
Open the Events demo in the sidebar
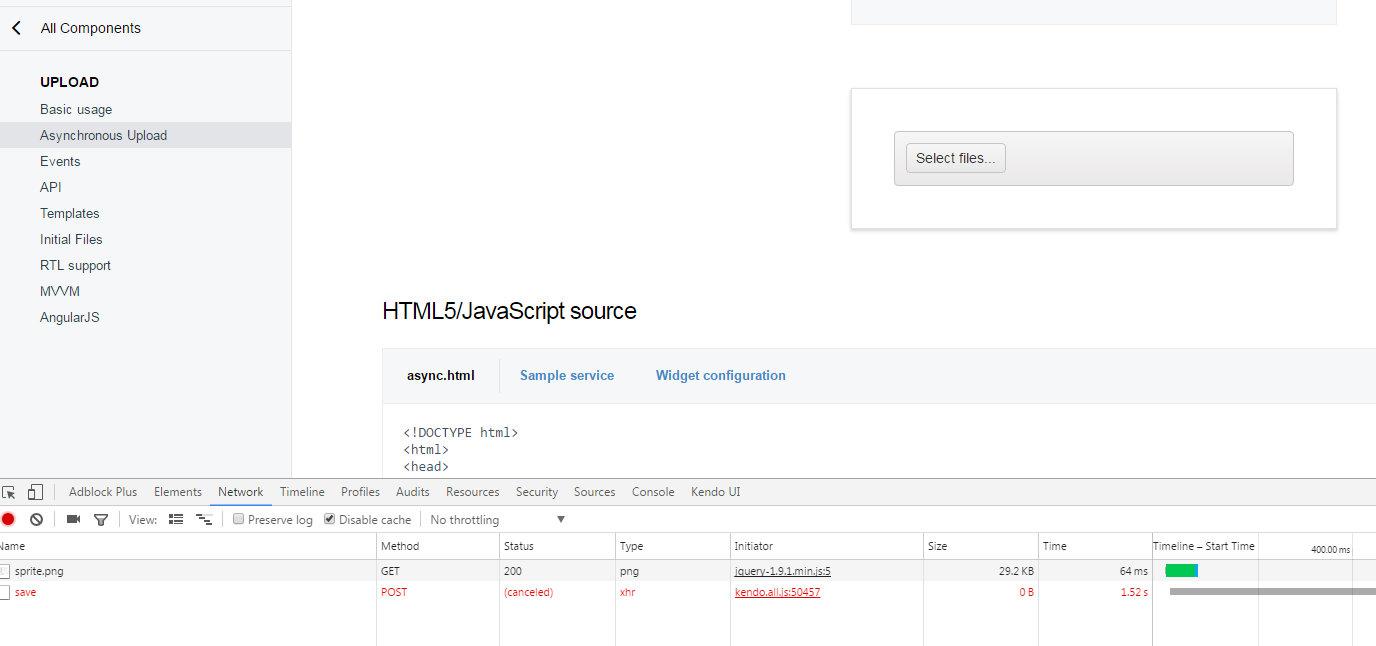[x=60, y=161]
